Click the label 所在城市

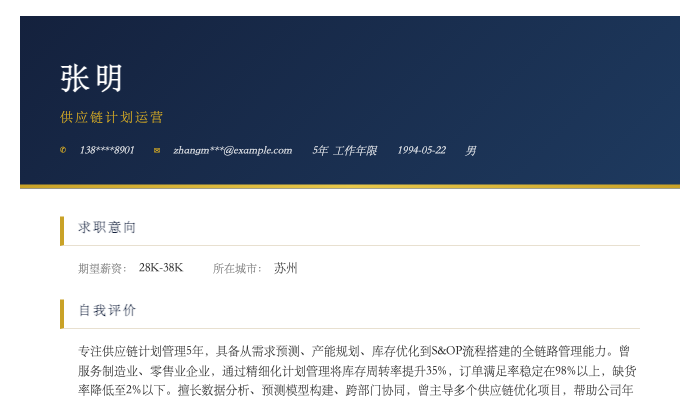click(237, 268)
